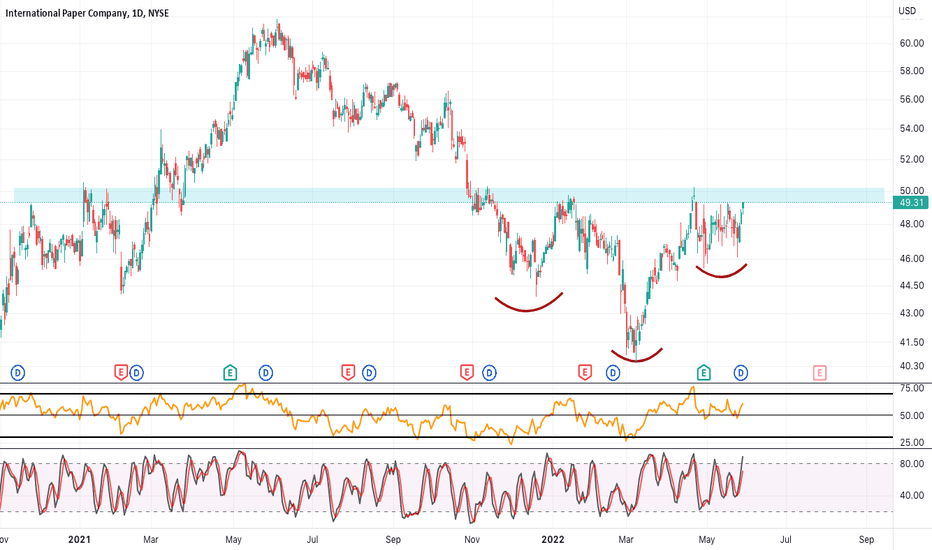This screenshot has width=932, height=550.
Task: Click the 52.00 price axis label
Action: pos(912,159)
